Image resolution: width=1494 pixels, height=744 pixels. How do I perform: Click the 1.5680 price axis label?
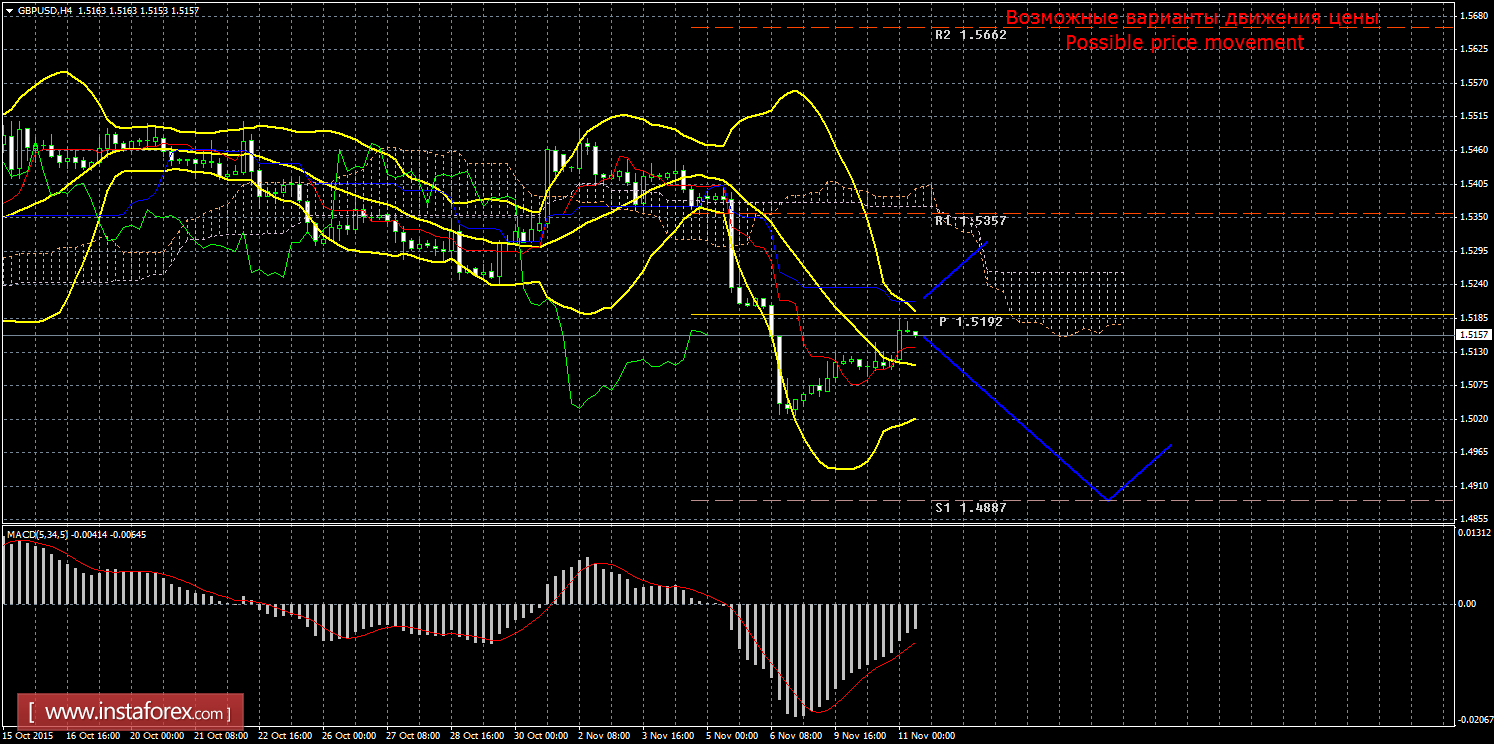coord(1470,15)
